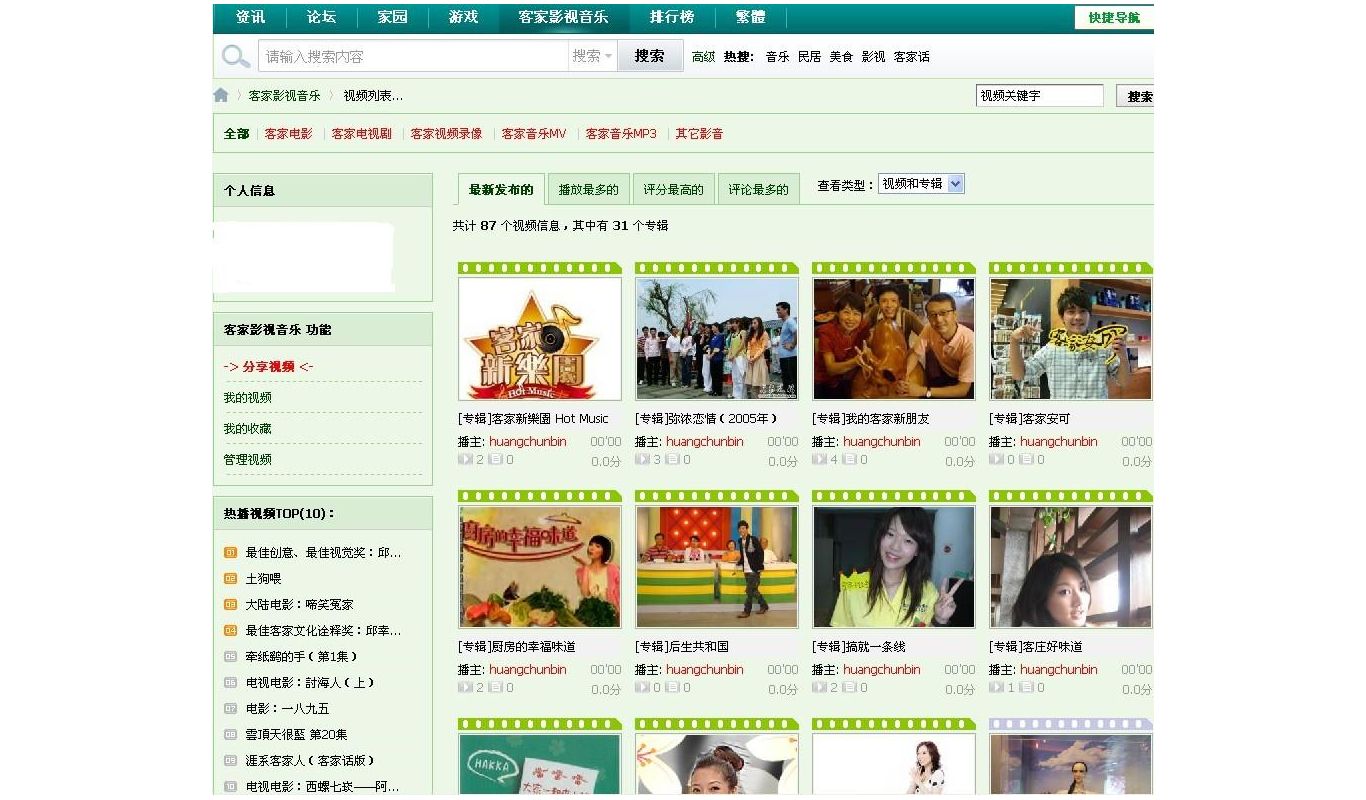Open 我的收藏 in the sidebar
This screenshot has height=800, width=1366.
tap(247, 428)
